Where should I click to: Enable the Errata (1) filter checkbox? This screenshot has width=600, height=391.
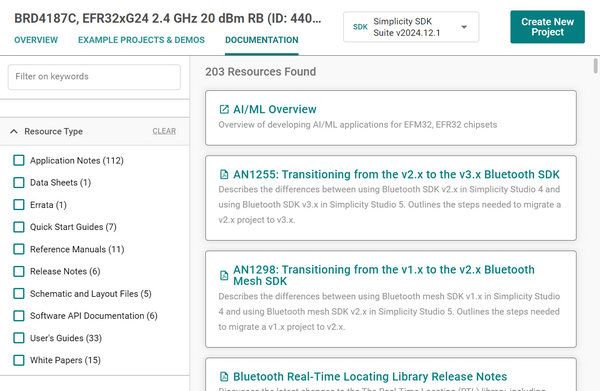[x=19, y=205]
